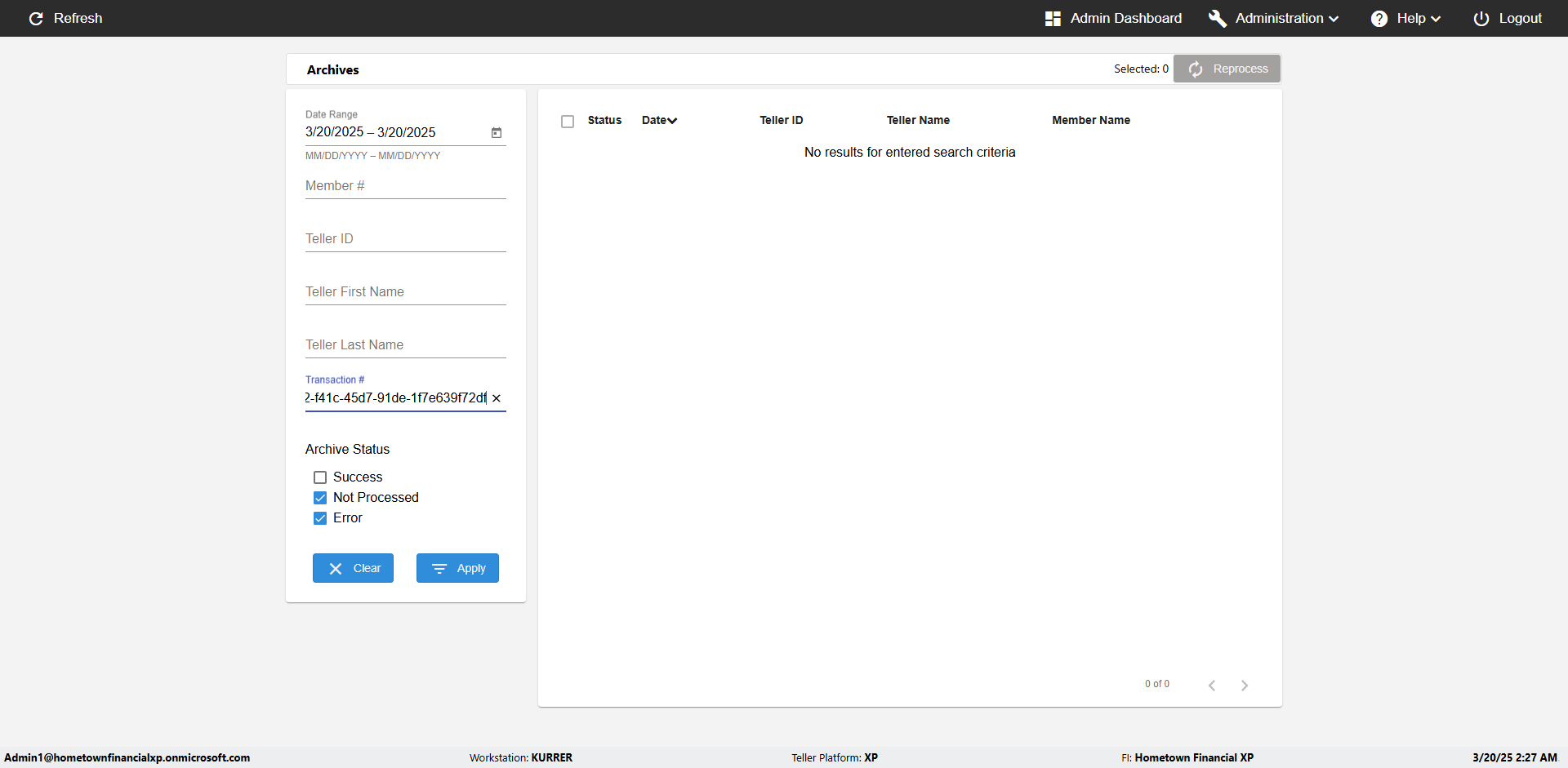The width and height of the screenshot is (1568, 768).
Task: Select the Teller First Name field
Action: tap(406, 292)
